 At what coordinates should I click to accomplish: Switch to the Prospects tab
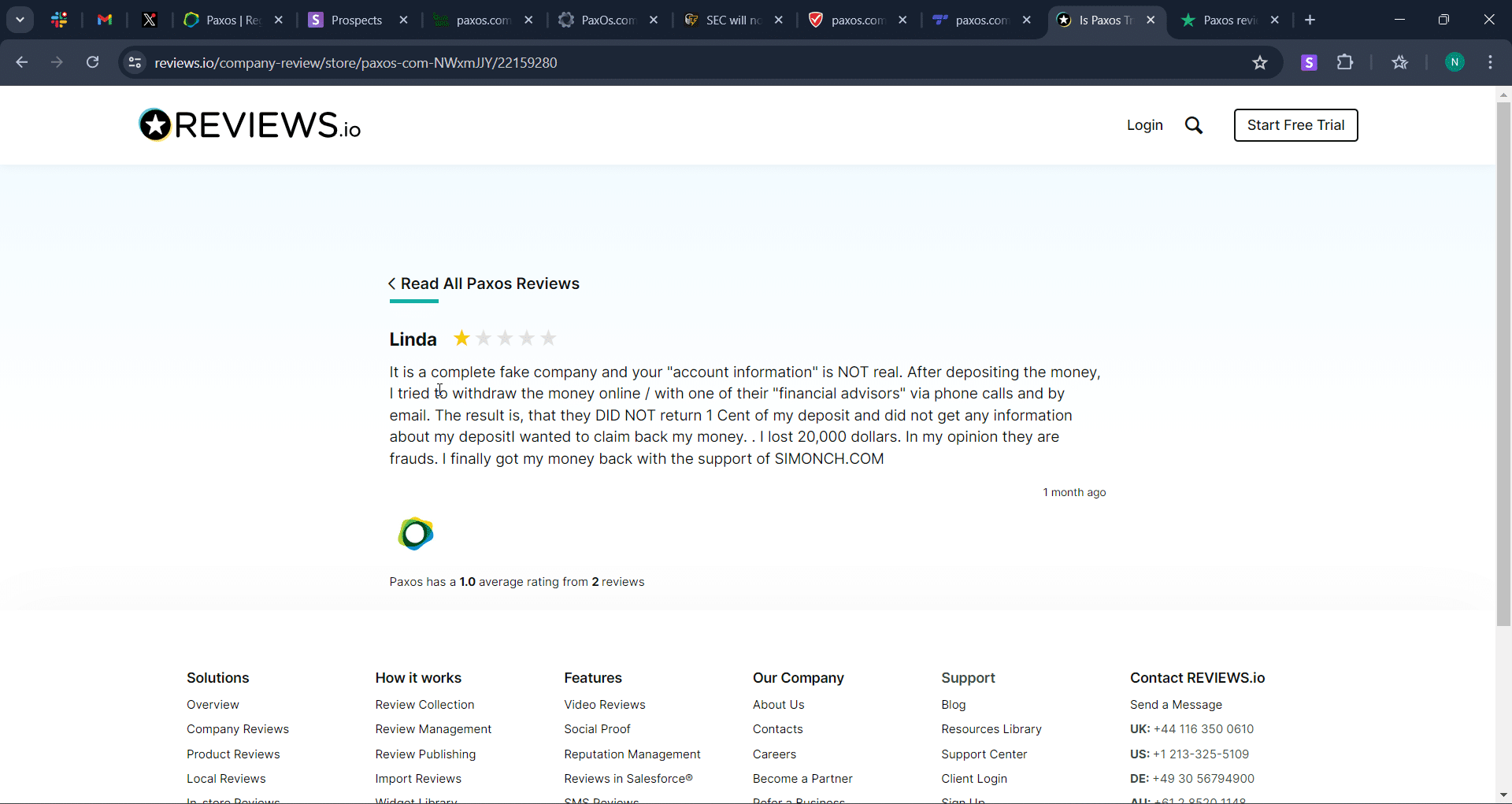click(x=358, y=20)
